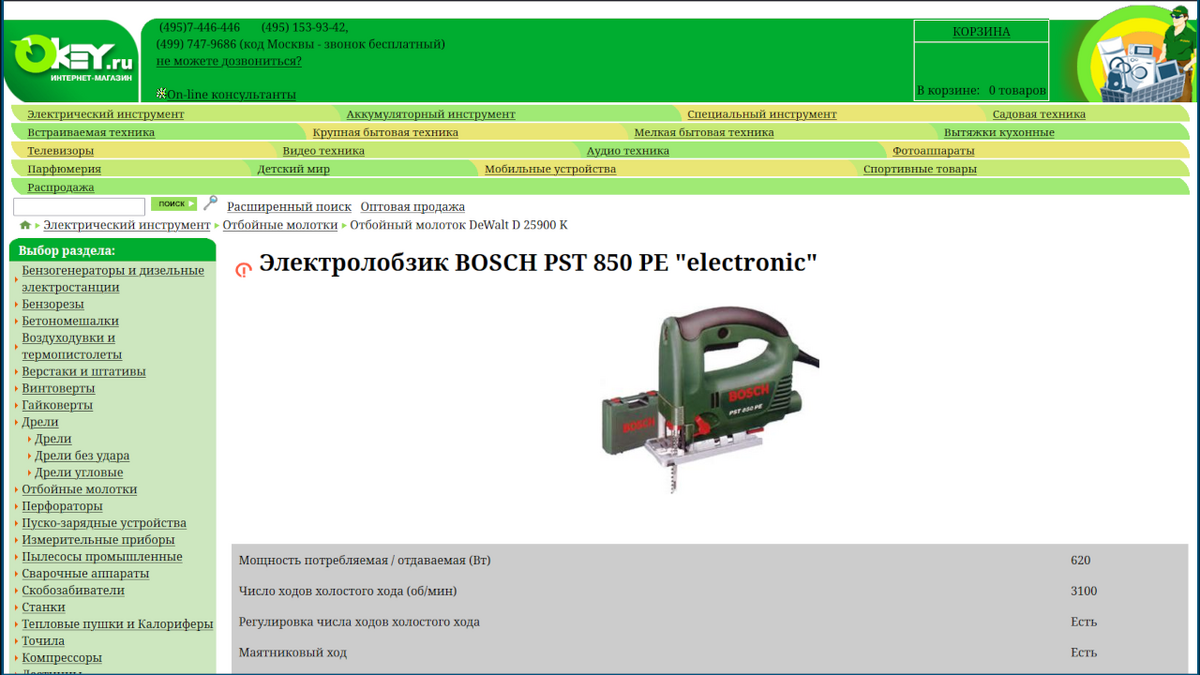Open sidebar Пылесосы промышленные
The width and height of the screenshot is (1200, 675).
[102, 557]
